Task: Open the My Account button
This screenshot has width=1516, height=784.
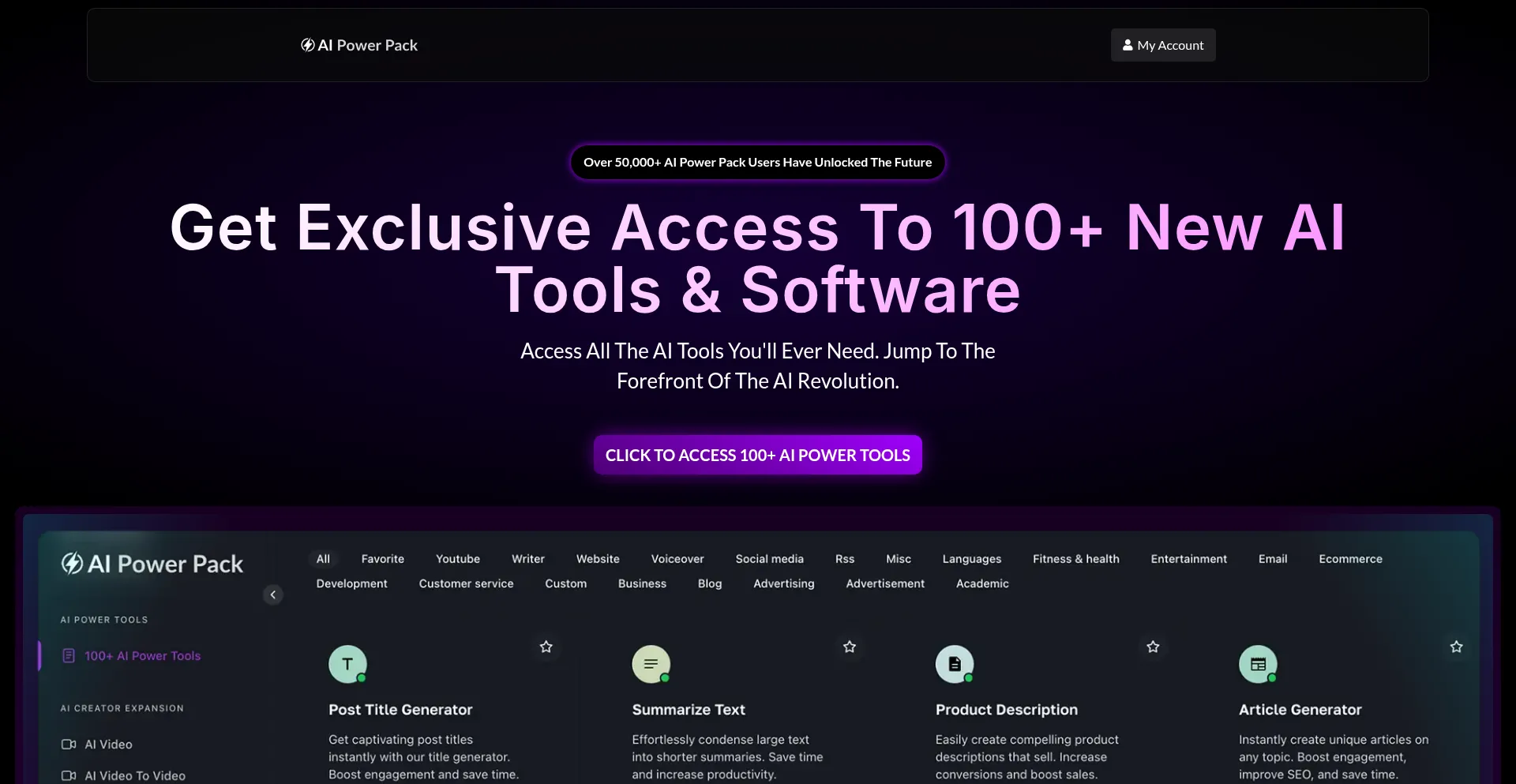Action: coord(1163,45)
